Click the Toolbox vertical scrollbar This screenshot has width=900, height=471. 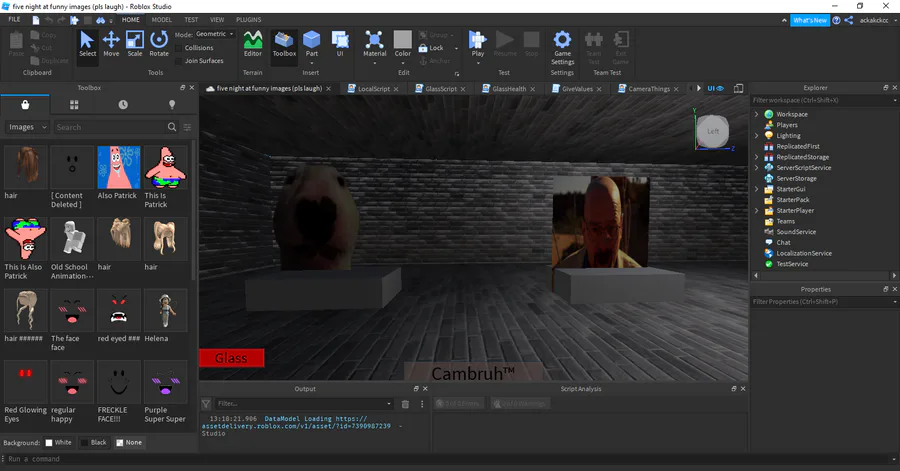(x=193, y=212)
